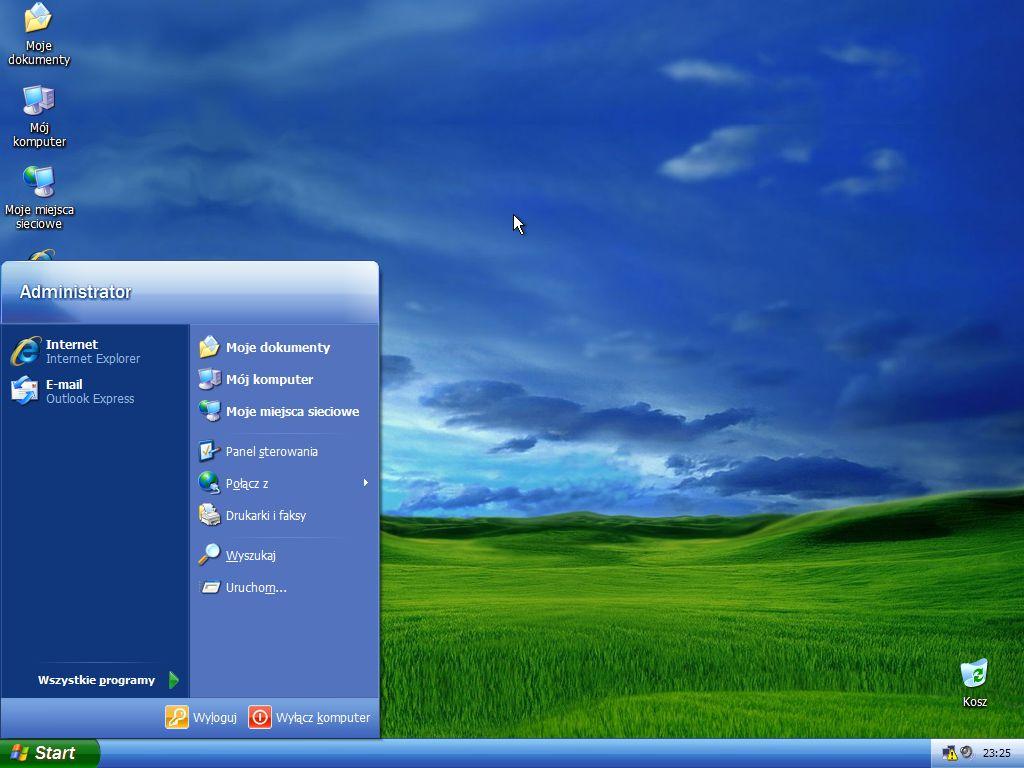Viewport: 1024px width, 768px height.
Task: Choose Mój komputer in the Start menu
Action: 284,379
